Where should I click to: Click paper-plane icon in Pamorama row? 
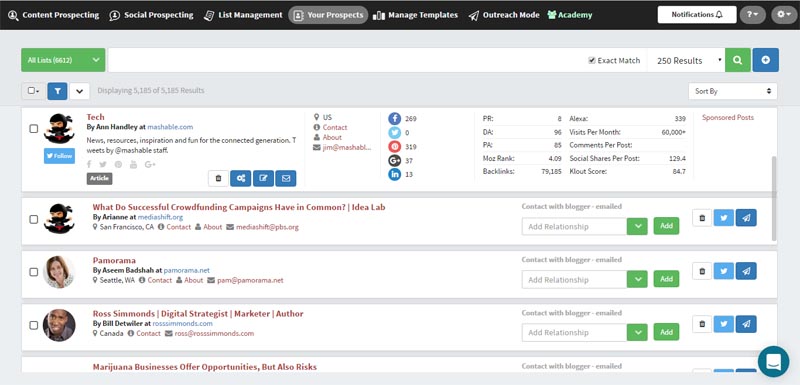[746, 271]
